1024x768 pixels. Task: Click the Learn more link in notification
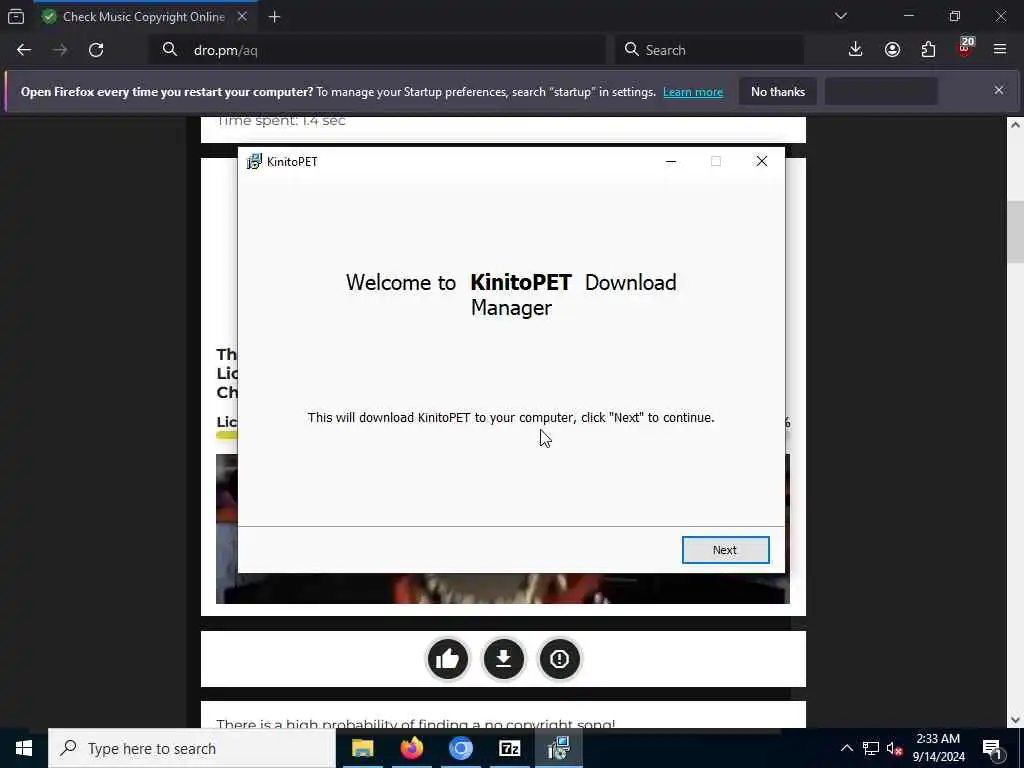693,92
